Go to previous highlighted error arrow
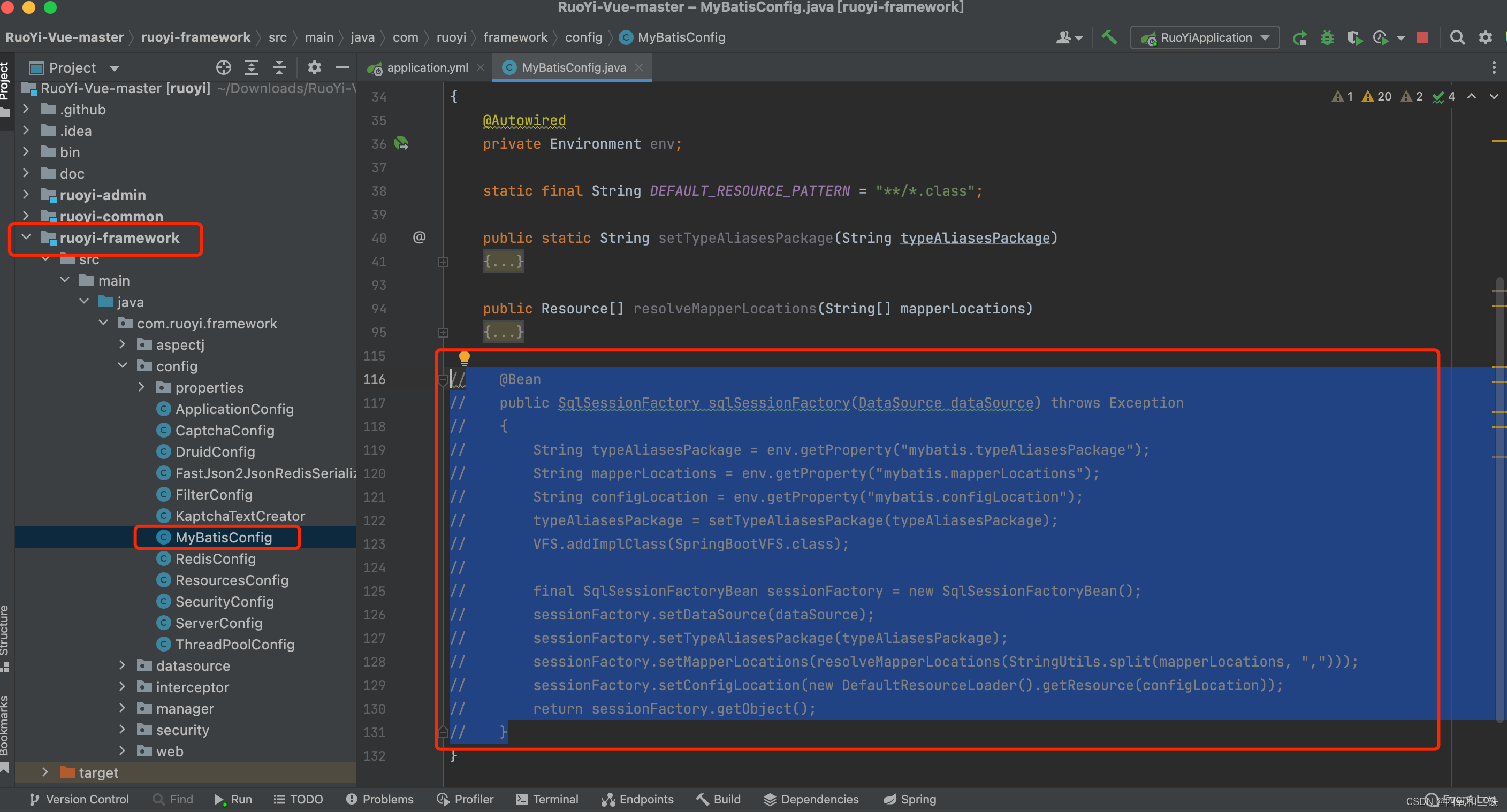1507x812 pixels. pyautogui.click(x=1471, y=96)
